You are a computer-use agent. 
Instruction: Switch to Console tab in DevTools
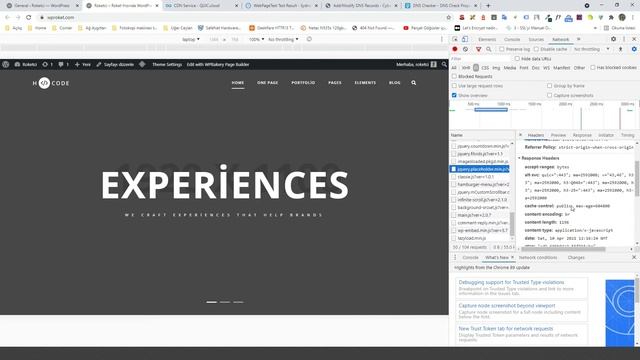512,40
